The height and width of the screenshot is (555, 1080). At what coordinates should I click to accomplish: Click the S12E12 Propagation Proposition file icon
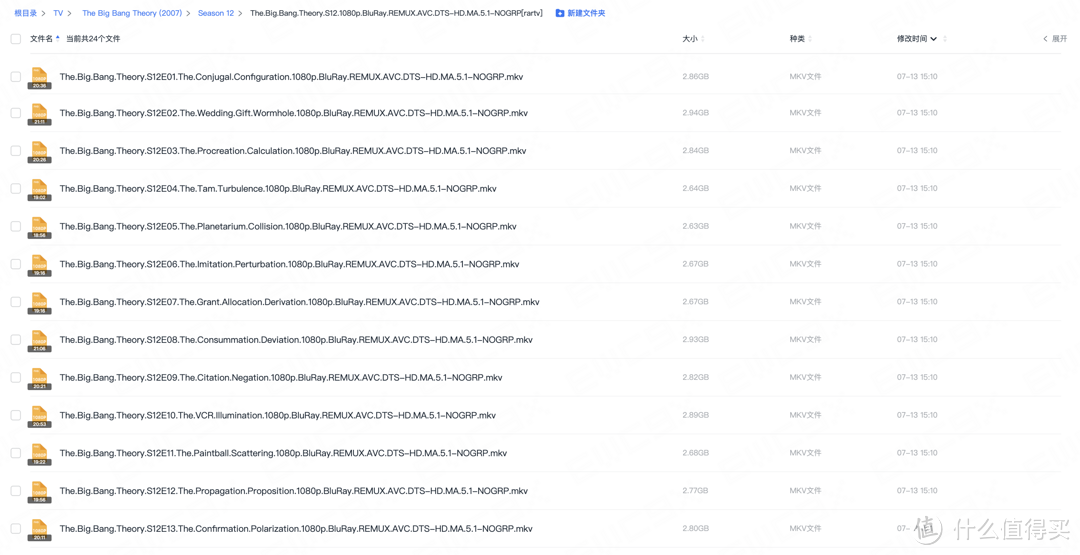(39, 493)
